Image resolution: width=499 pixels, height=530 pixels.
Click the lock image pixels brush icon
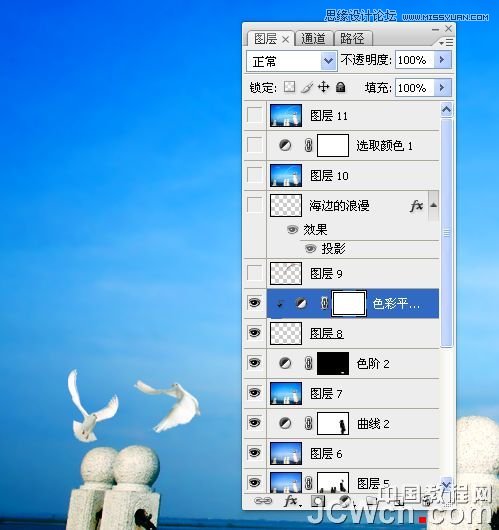point(307,87)
